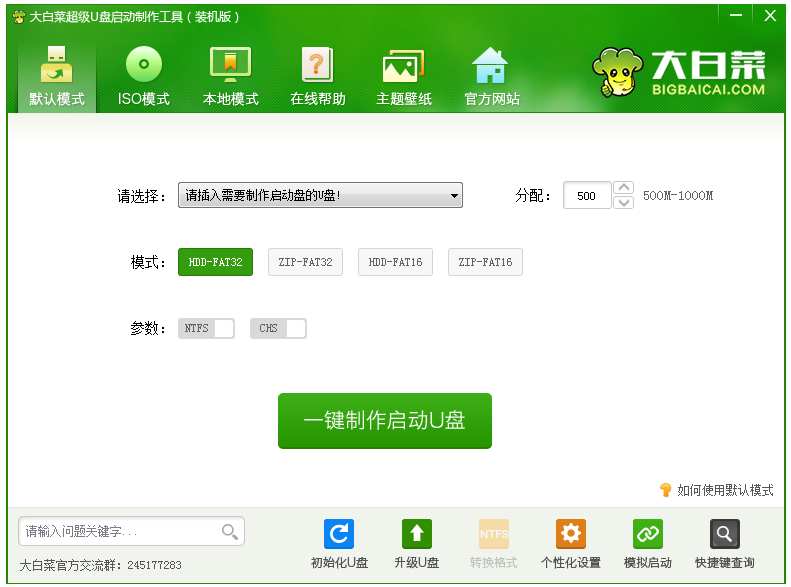Viewport: 791px width, 587px height.
Task: Open 主题壁纸 theme wallpaper icon
Action: (404, 76)
